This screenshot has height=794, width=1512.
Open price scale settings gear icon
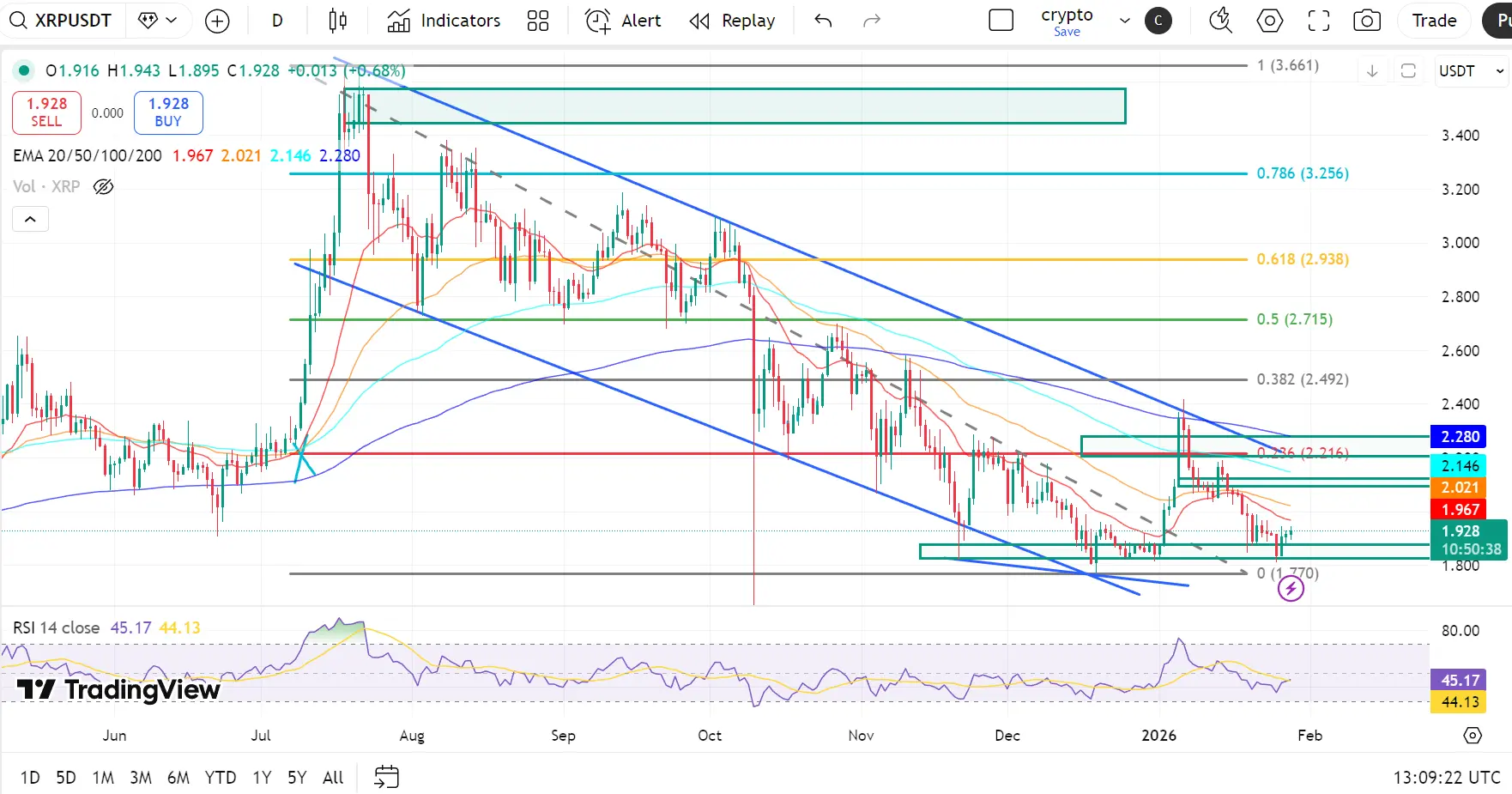pyautogui.click(x=1473, y=736)
